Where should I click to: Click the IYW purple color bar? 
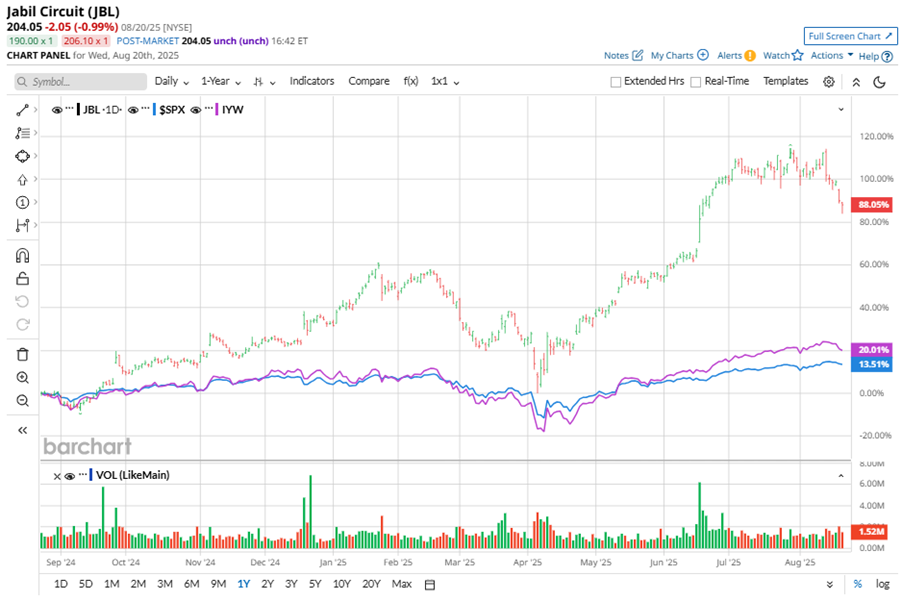217,109
